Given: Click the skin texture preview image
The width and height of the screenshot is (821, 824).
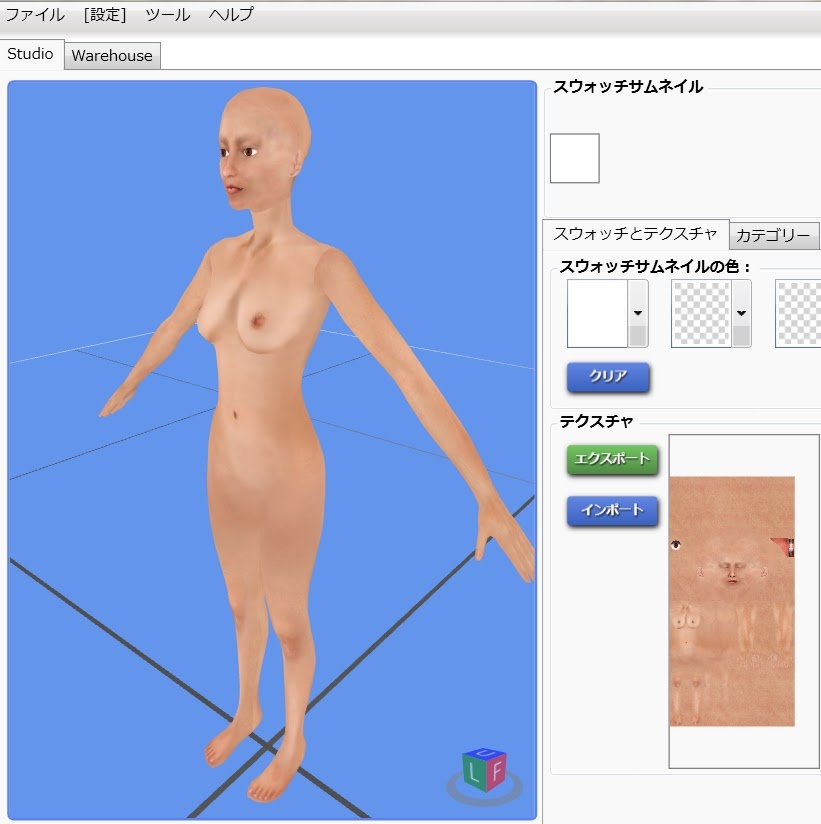Looking at the screenshot, I should (732, 600).
